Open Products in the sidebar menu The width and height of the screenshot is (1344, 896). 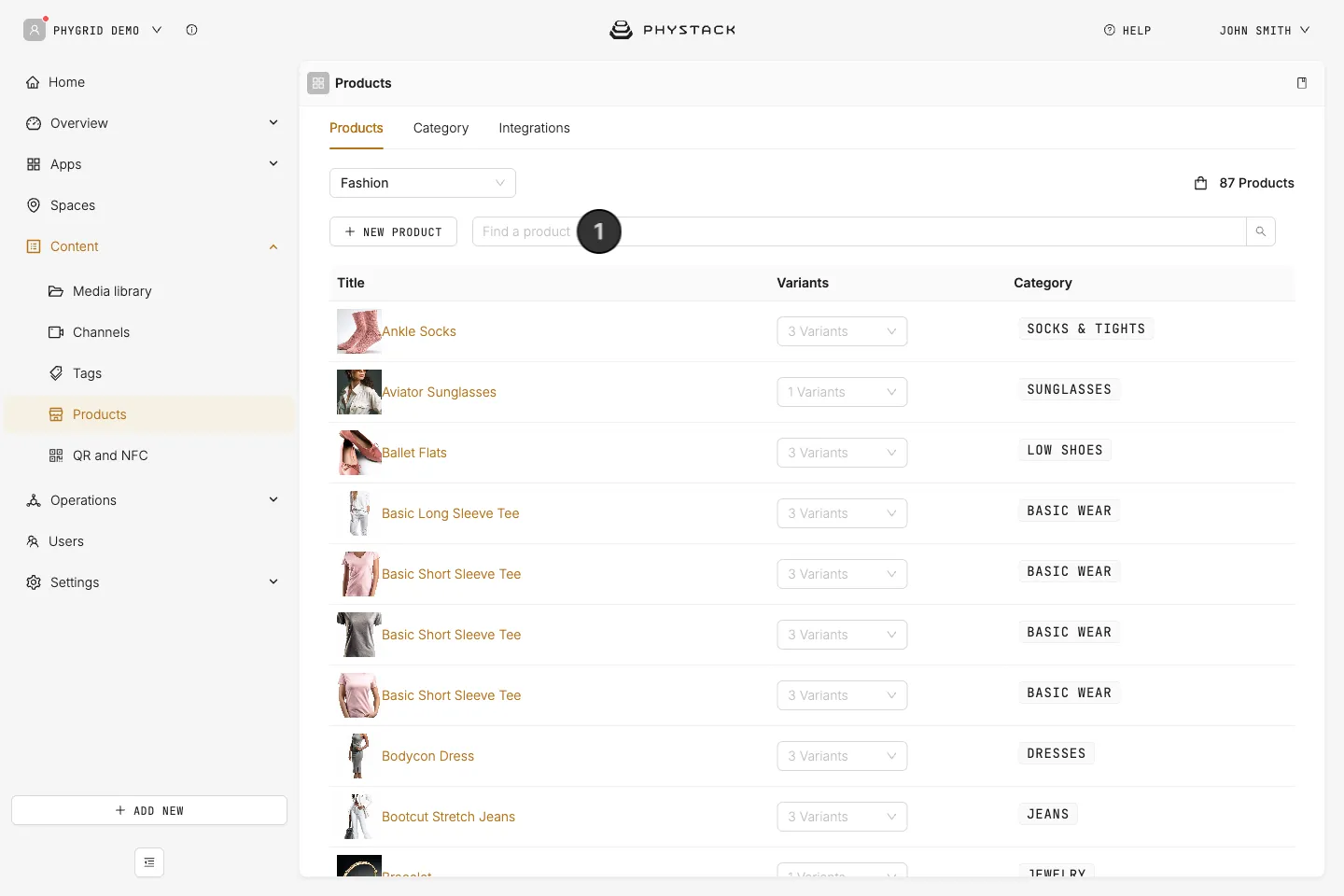[149, 414]
